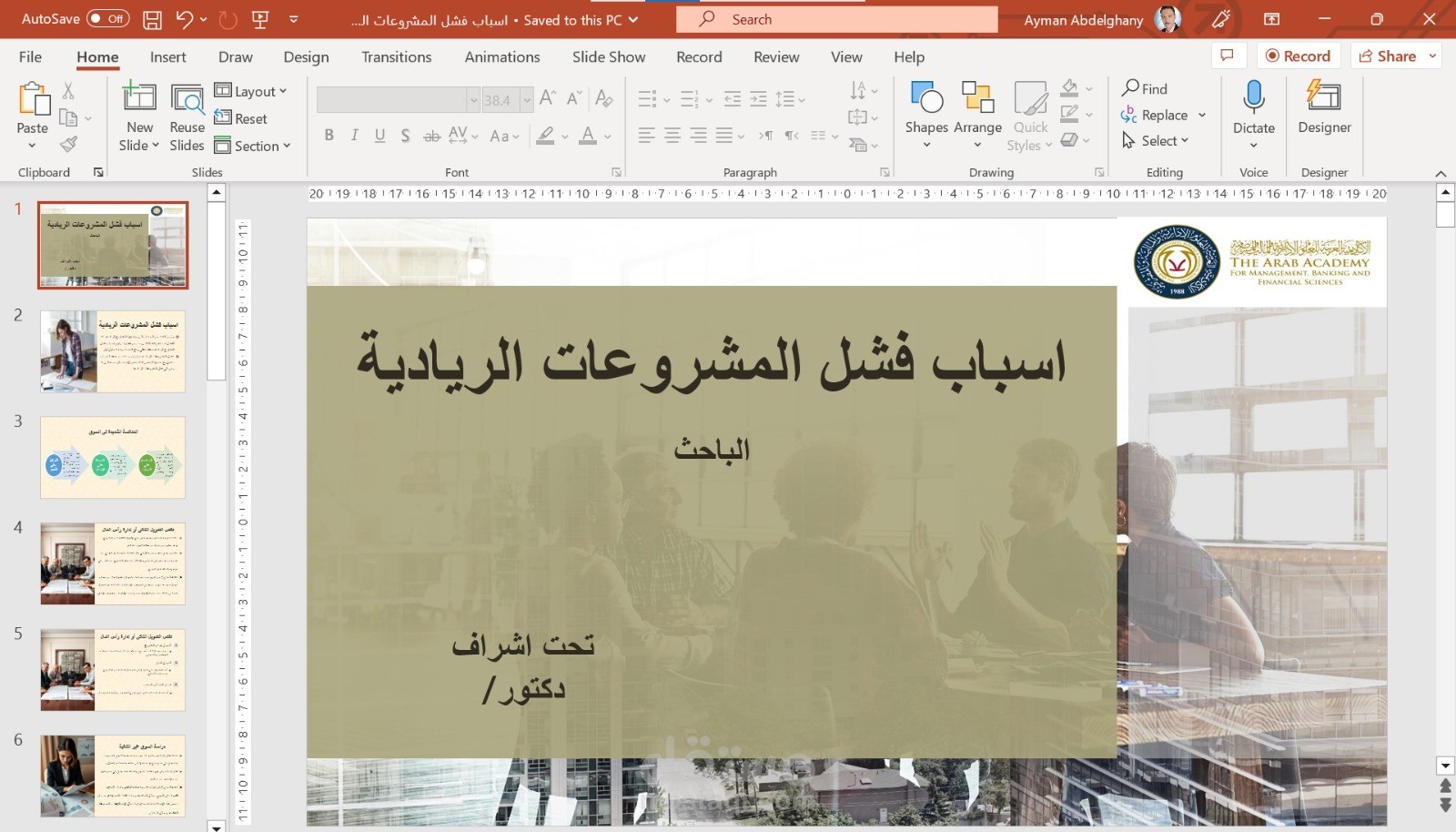Increase list indent level
This screenshot has height=832, width=1456.
point(758,98)
